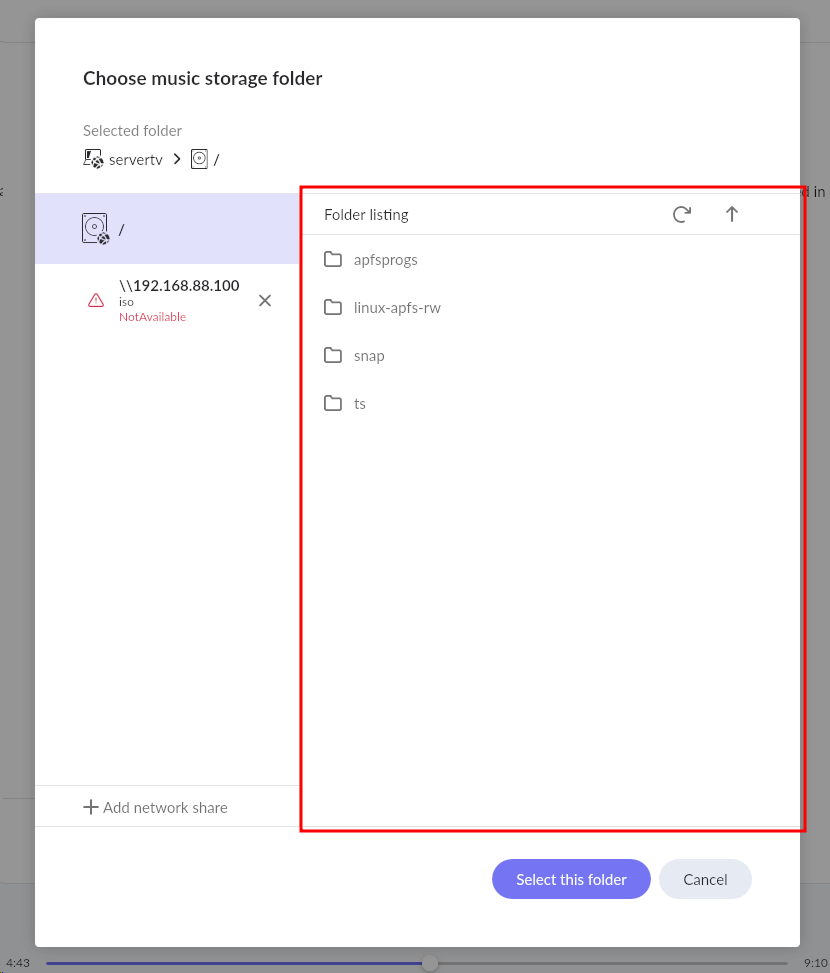Click the linux-apfs-rw folder icon

[x=333, y=307]
